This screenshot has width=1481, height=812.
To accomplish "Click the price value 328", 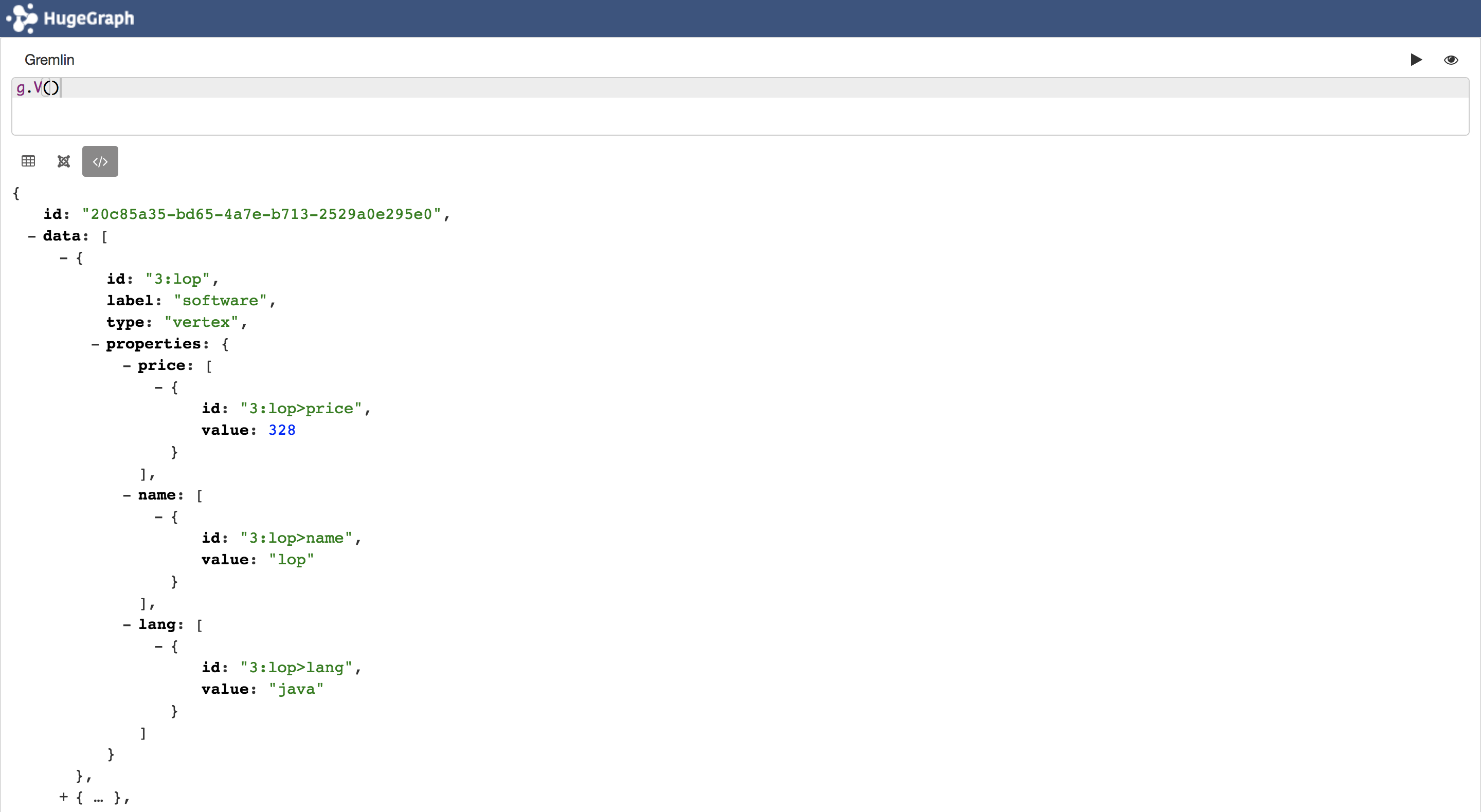I will [282, 431].
